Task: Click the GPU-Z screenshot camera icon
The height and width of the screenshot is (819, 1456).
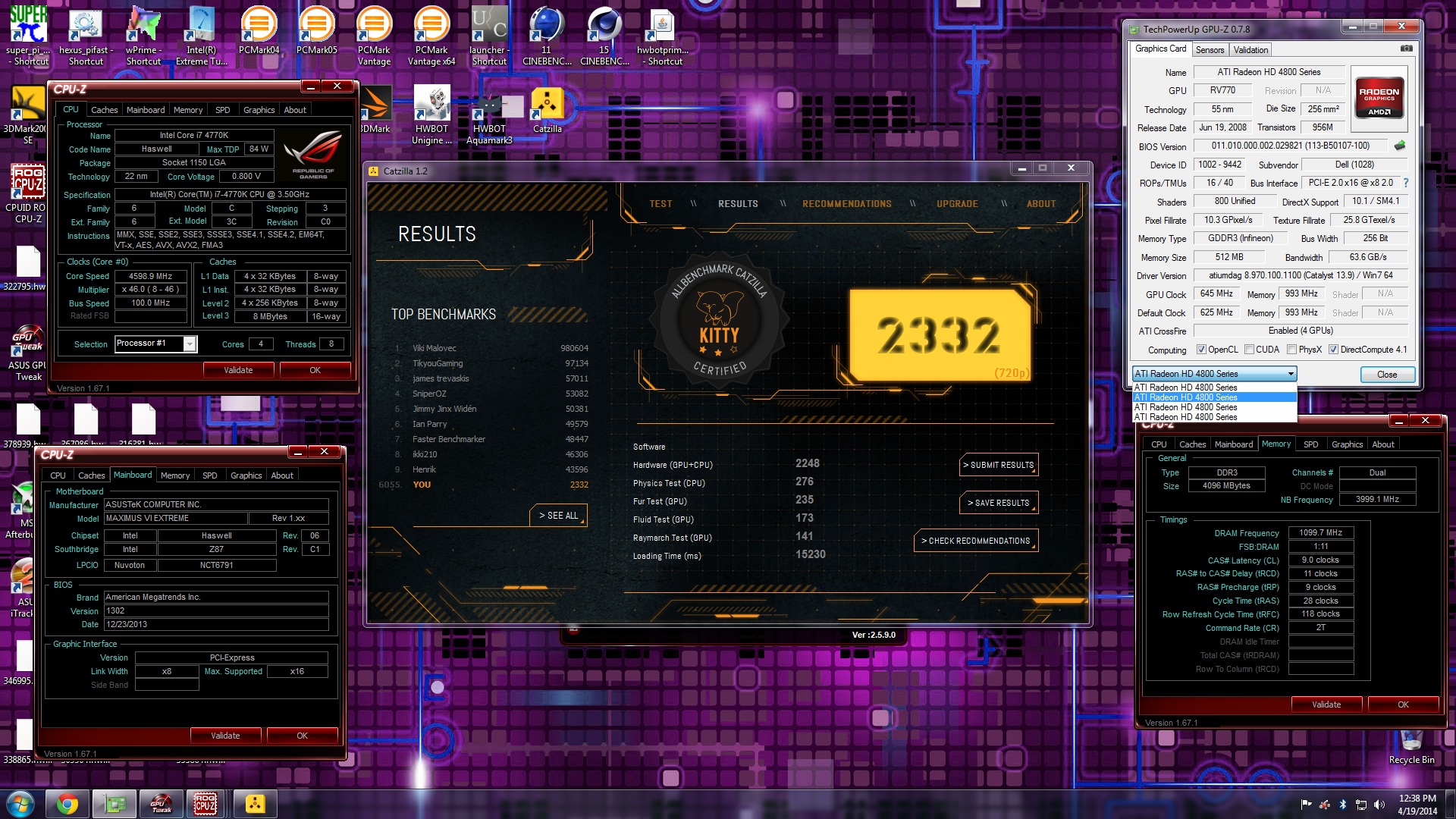Action: pos(1406,49)
